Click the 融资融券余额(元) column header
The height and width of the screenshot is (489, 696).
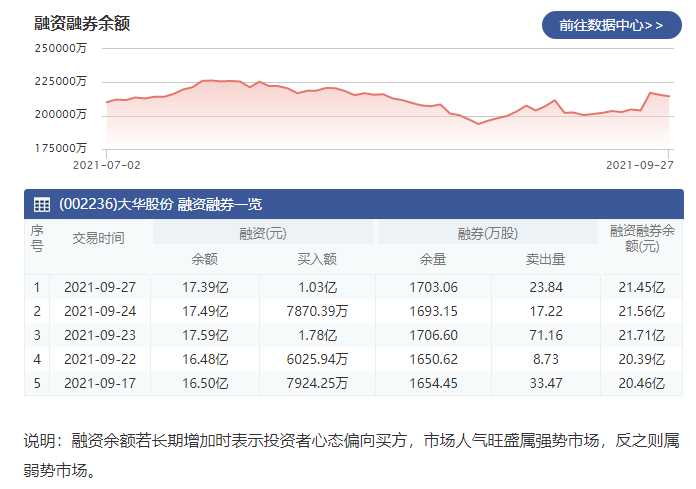click(x=642, y=239)
